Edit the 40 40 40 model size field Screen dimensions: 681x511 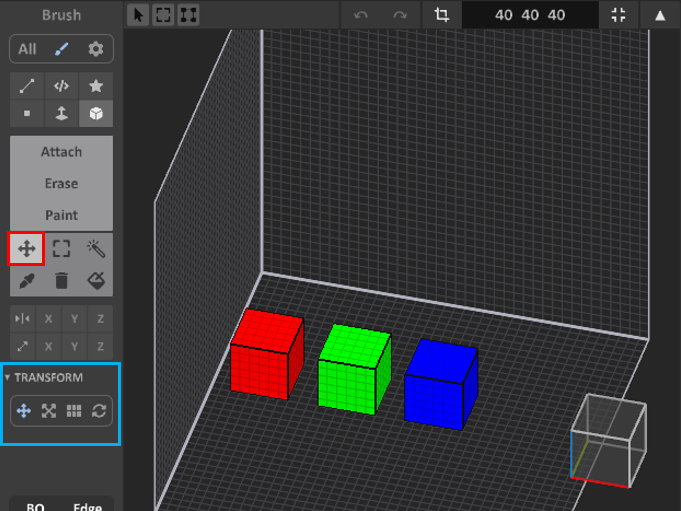tap(530, 15)
